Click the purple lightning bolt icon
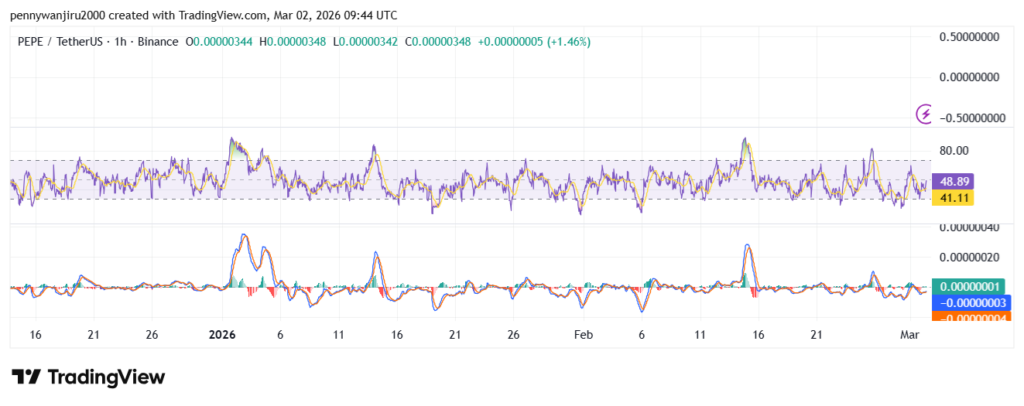Viewport: 1024px width, 406px height. point(926,115)
